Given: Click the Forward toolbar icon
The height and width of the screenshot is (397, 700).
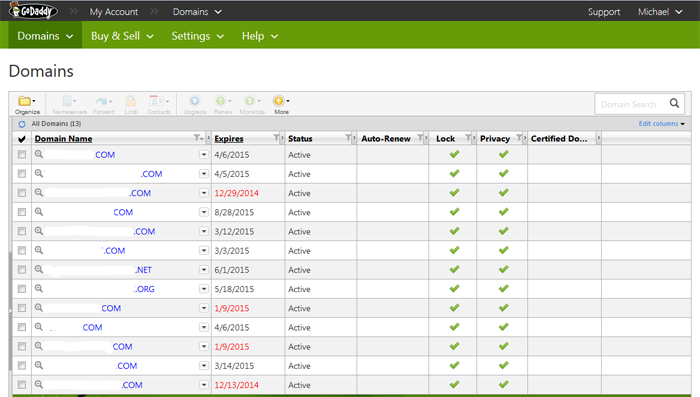Looking at the screenshot, I should tap(104, 104).
